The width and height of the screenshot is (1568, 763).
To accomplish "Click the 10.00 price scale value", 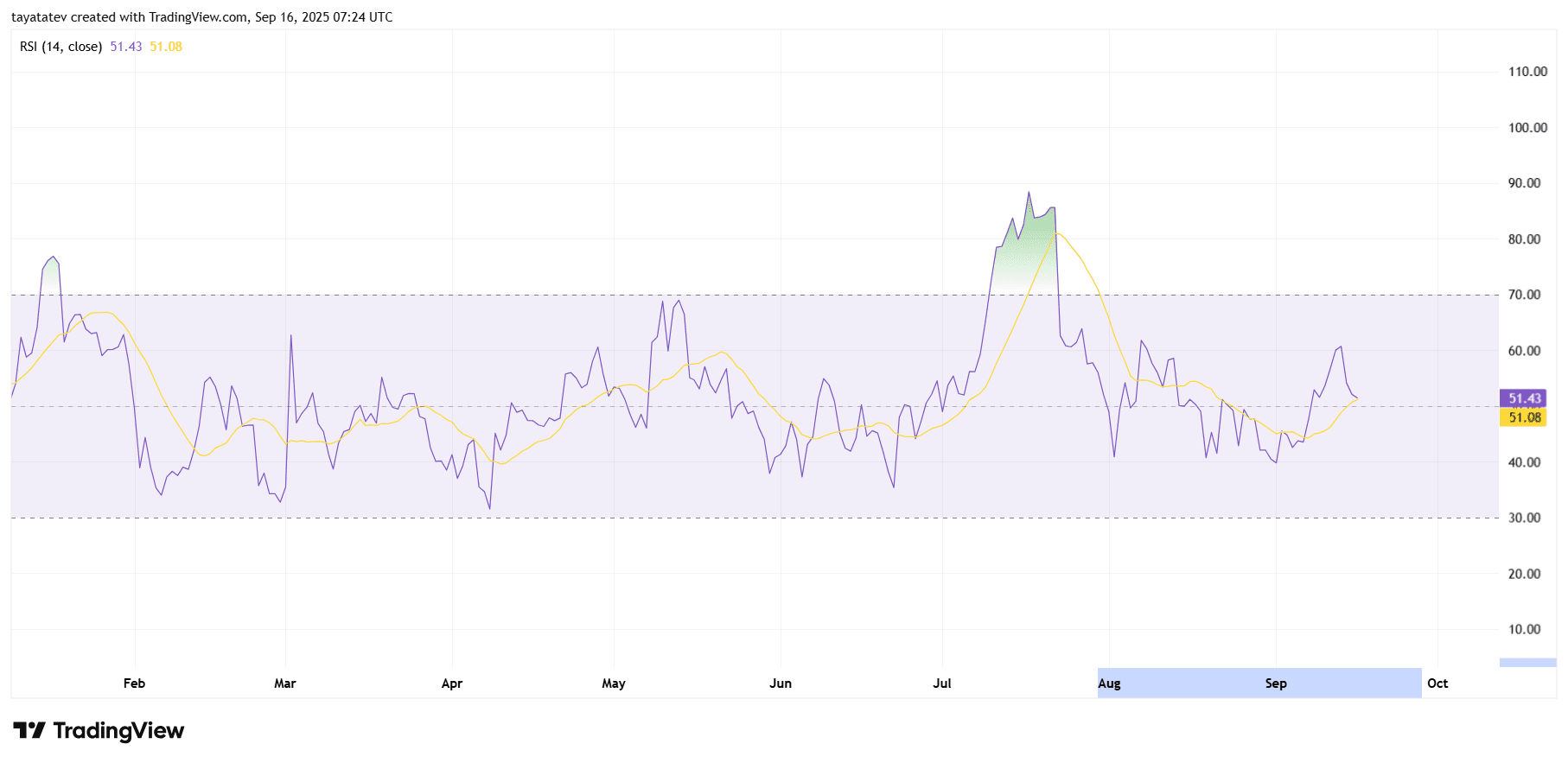I will [1525, 629].
